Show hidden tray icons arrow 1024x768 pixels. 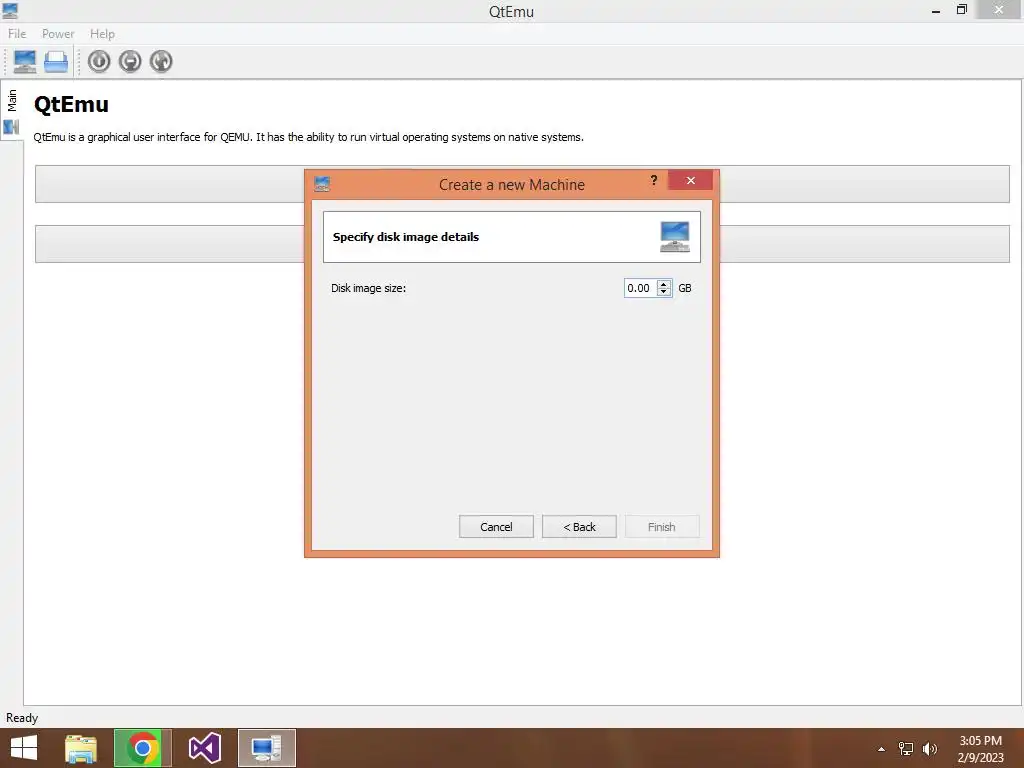point(881,749)
